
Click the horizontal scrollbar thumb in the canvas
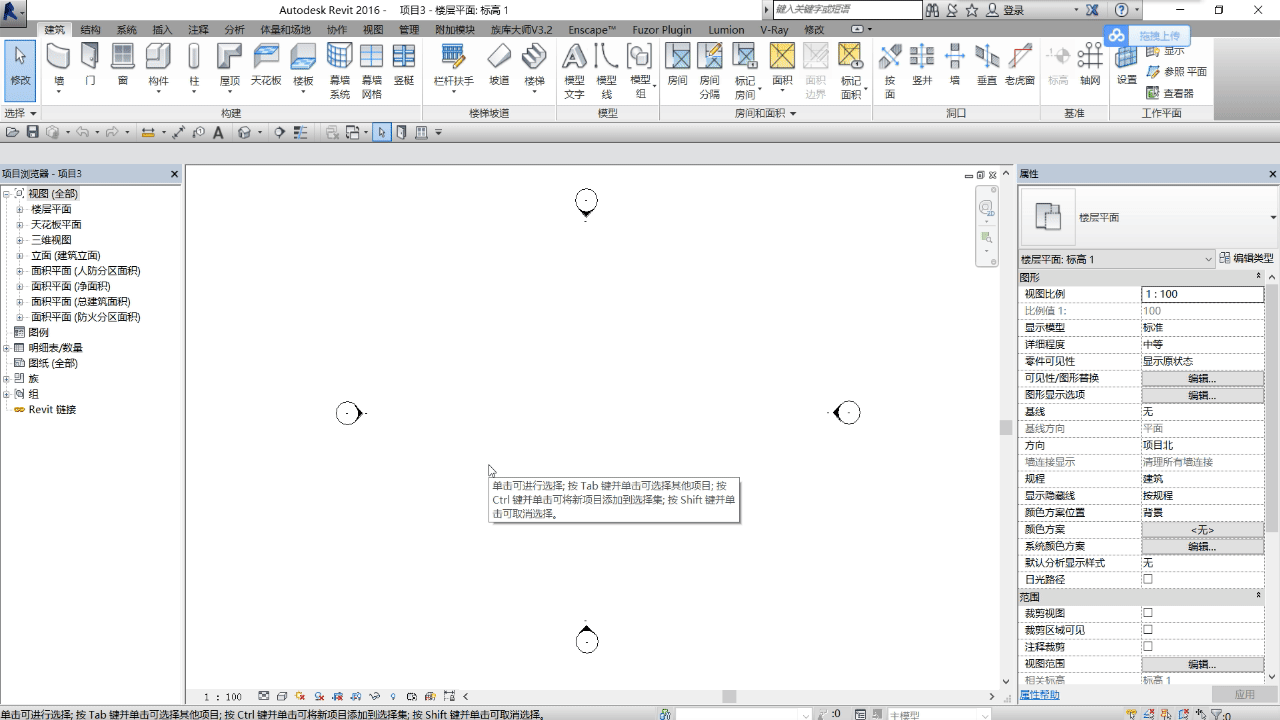point(729,696)
